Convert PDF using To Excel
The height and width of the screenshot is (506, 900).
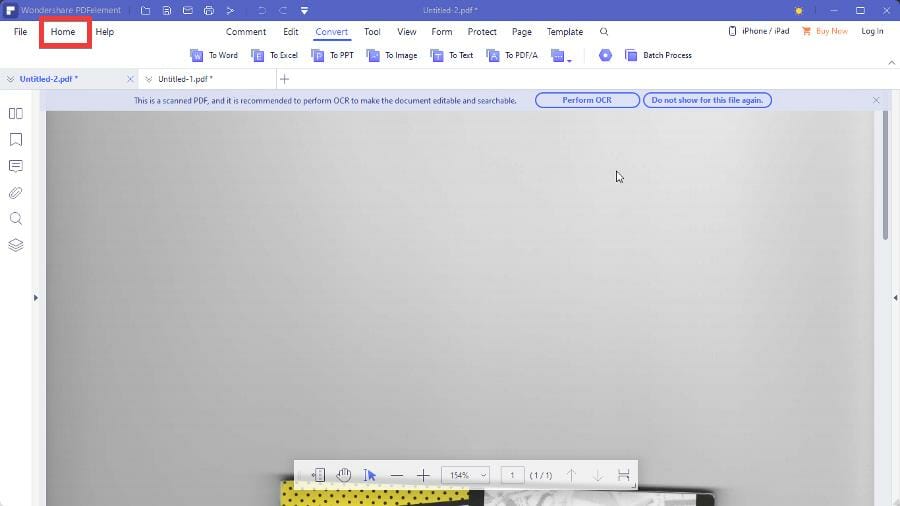coord(274,55)
